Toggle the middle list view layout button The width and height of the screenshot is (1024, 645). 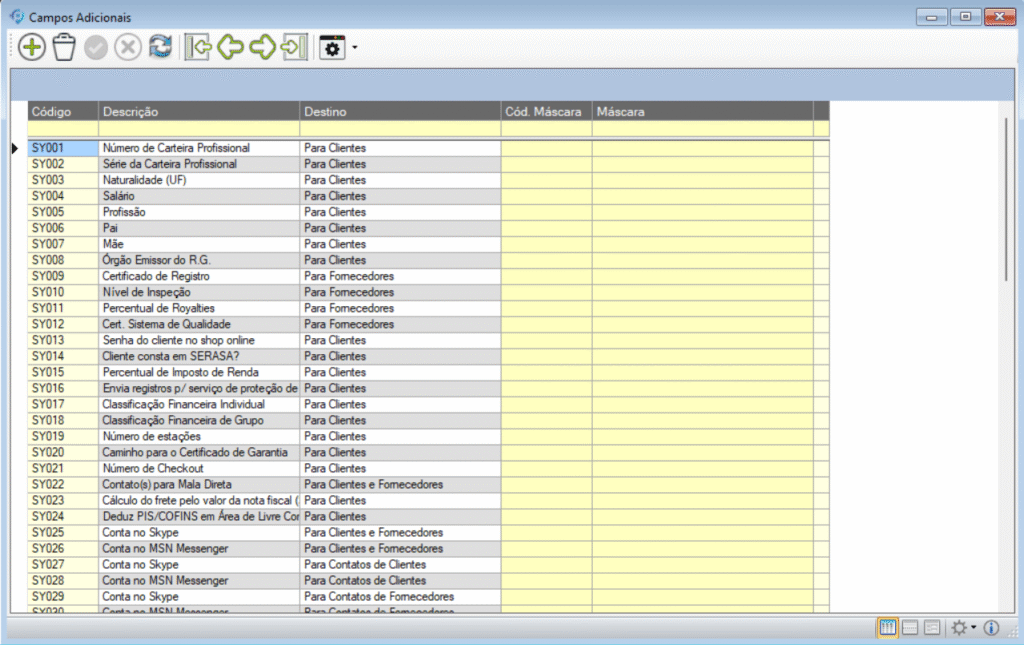910,628
